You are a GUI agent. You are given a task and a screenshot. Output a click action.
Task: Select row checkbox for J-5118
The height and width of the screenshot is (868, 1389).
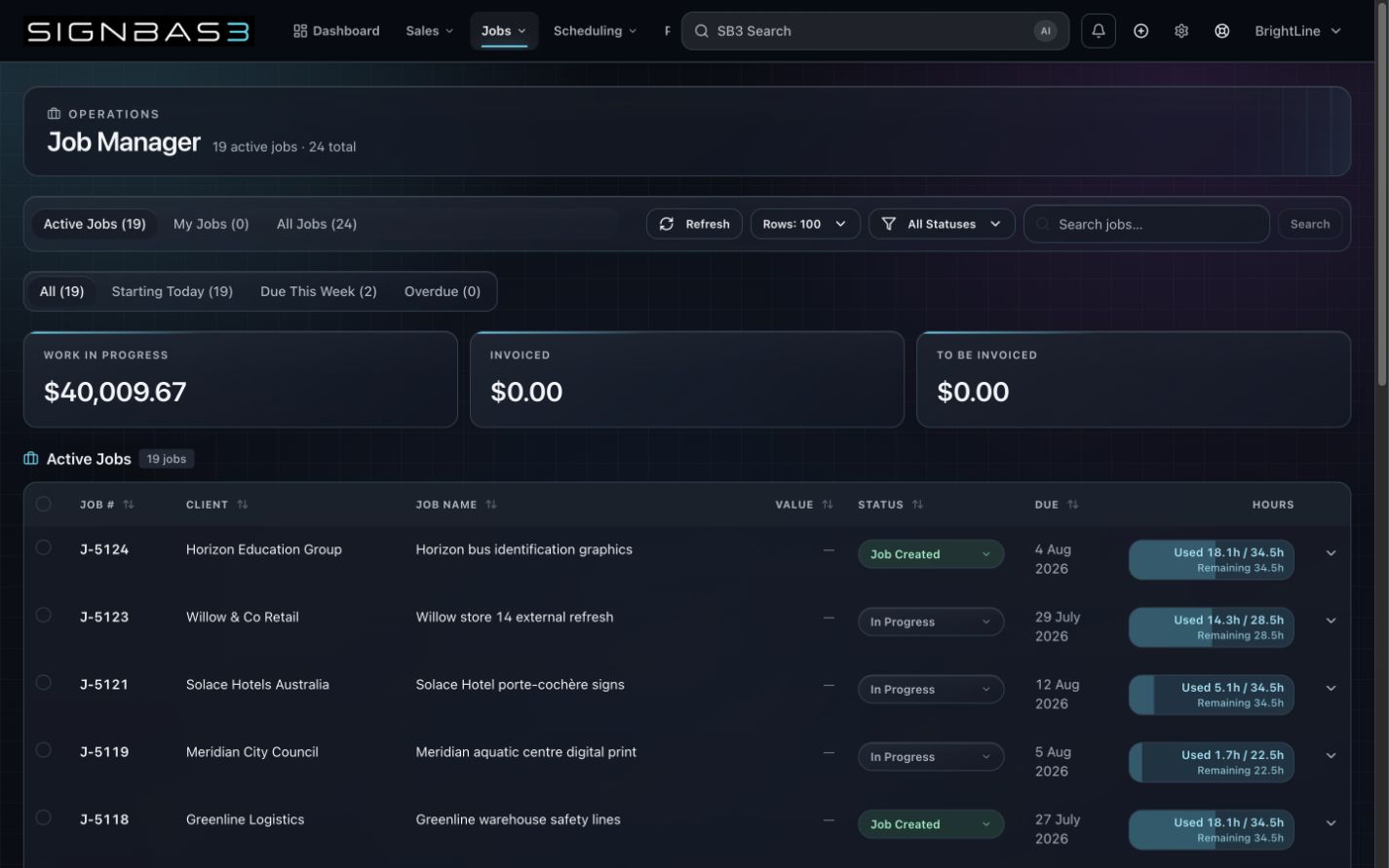click(43, 817)
